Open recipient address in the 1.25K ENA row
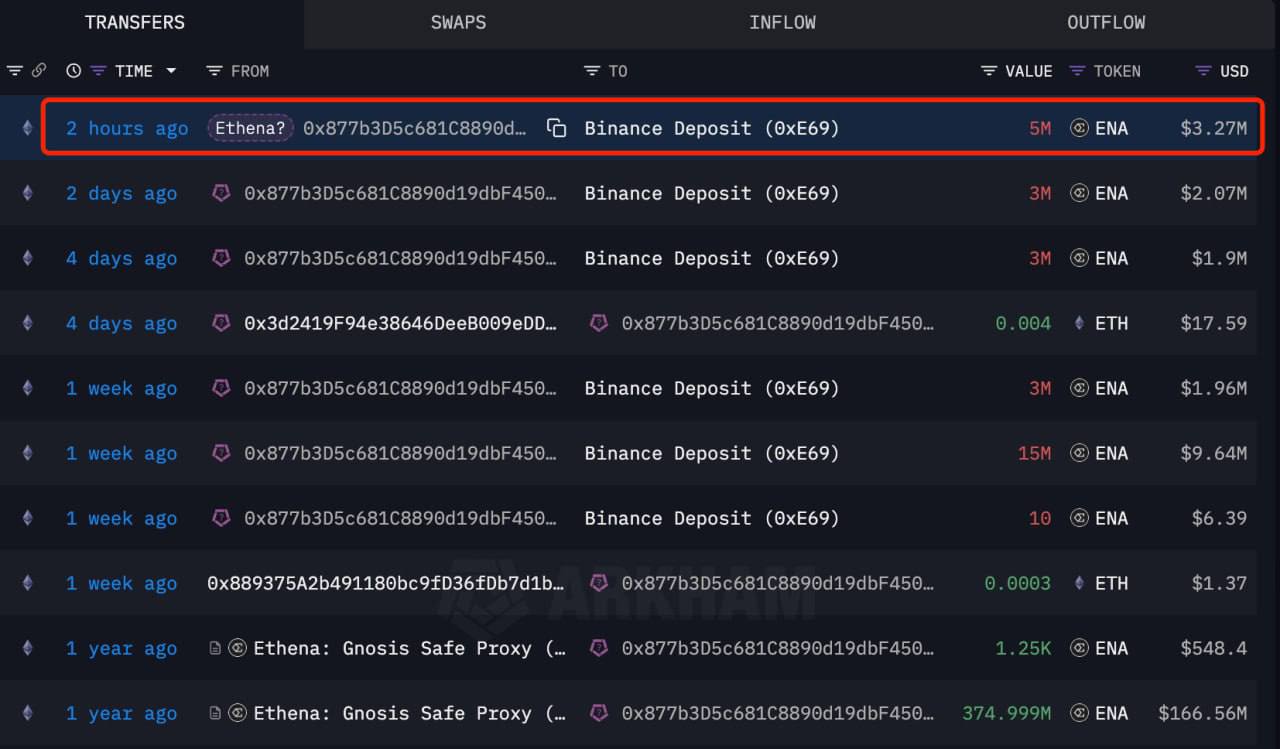The height and width of the screenshot is (749, 1280). point(778,648)
